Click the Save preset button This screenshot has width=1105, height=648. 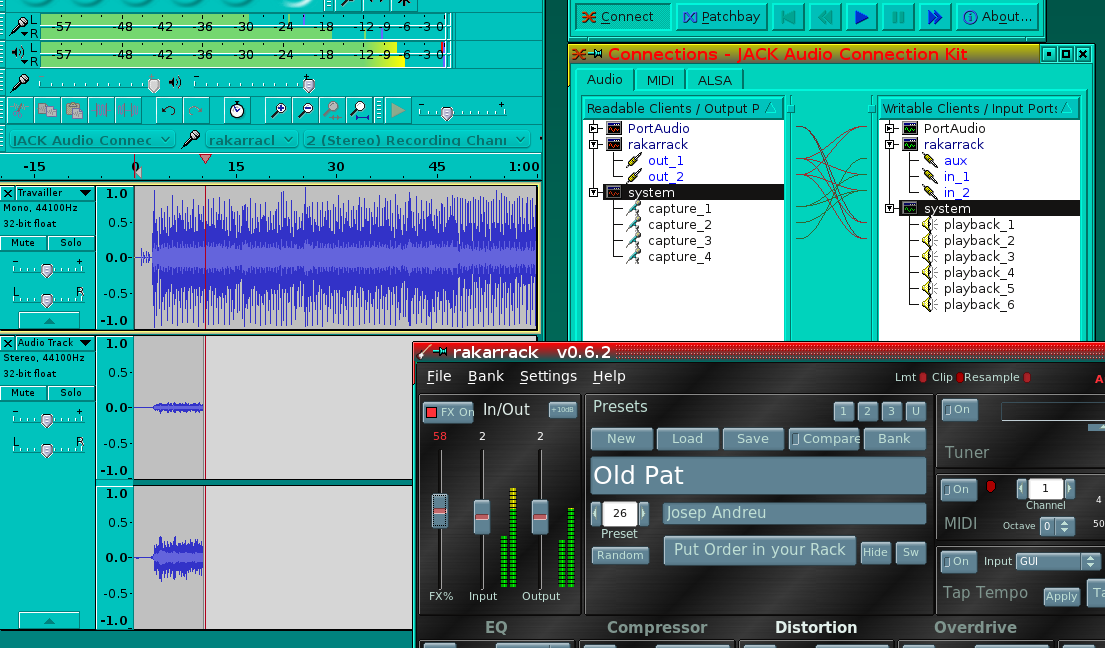pyautogui.click(x=753, y=439)
